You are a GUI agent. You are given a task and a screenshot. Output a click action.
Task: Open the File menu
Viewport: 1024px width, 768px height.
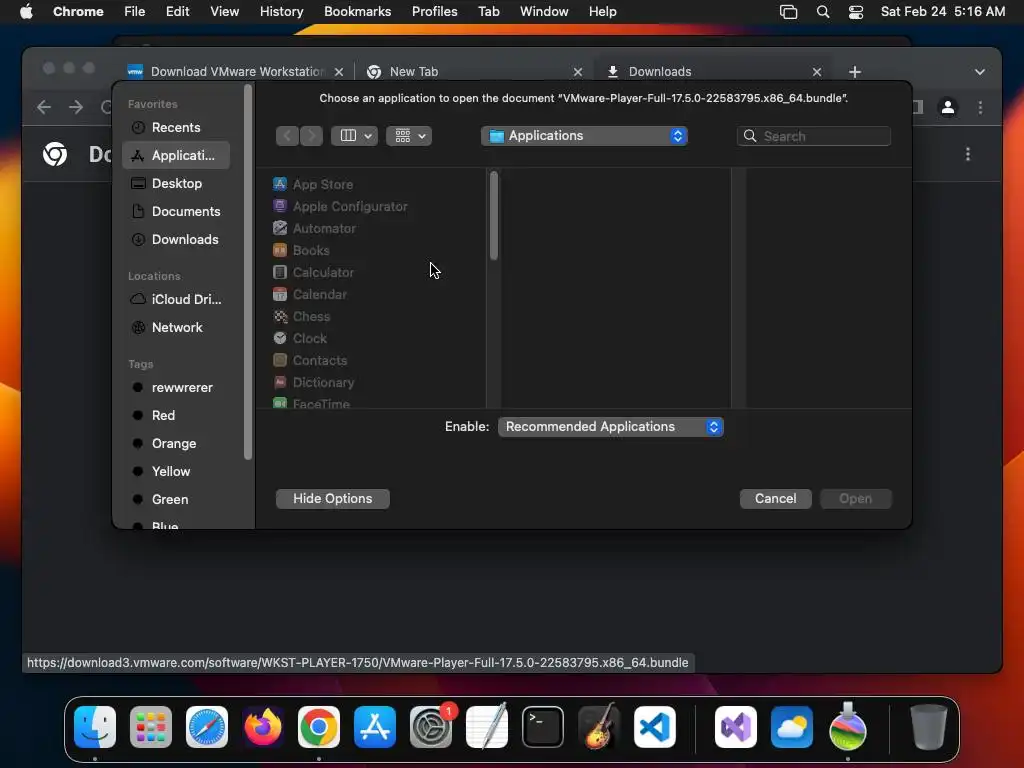point(135,12)
